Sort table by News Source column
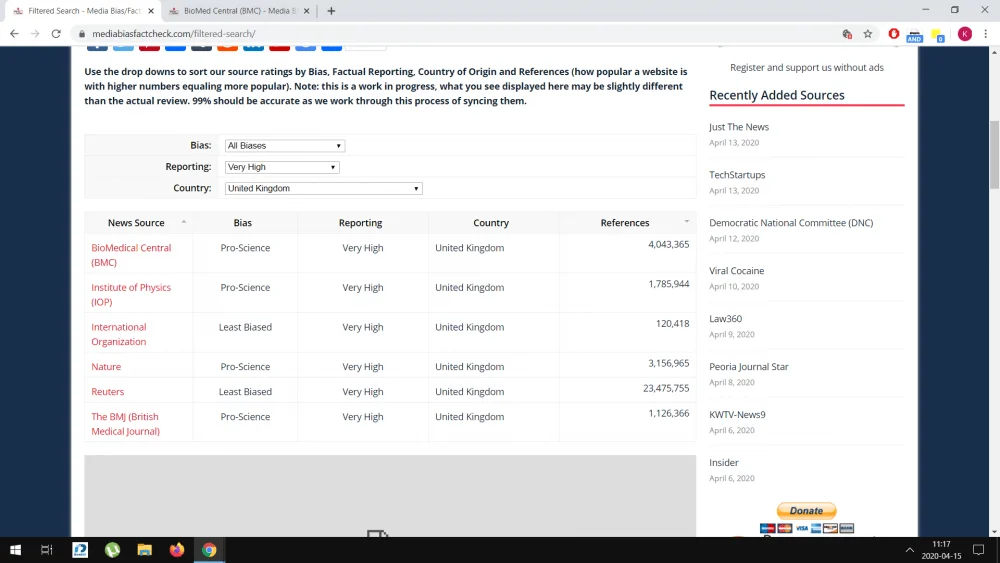 click(x=138, y=223)
